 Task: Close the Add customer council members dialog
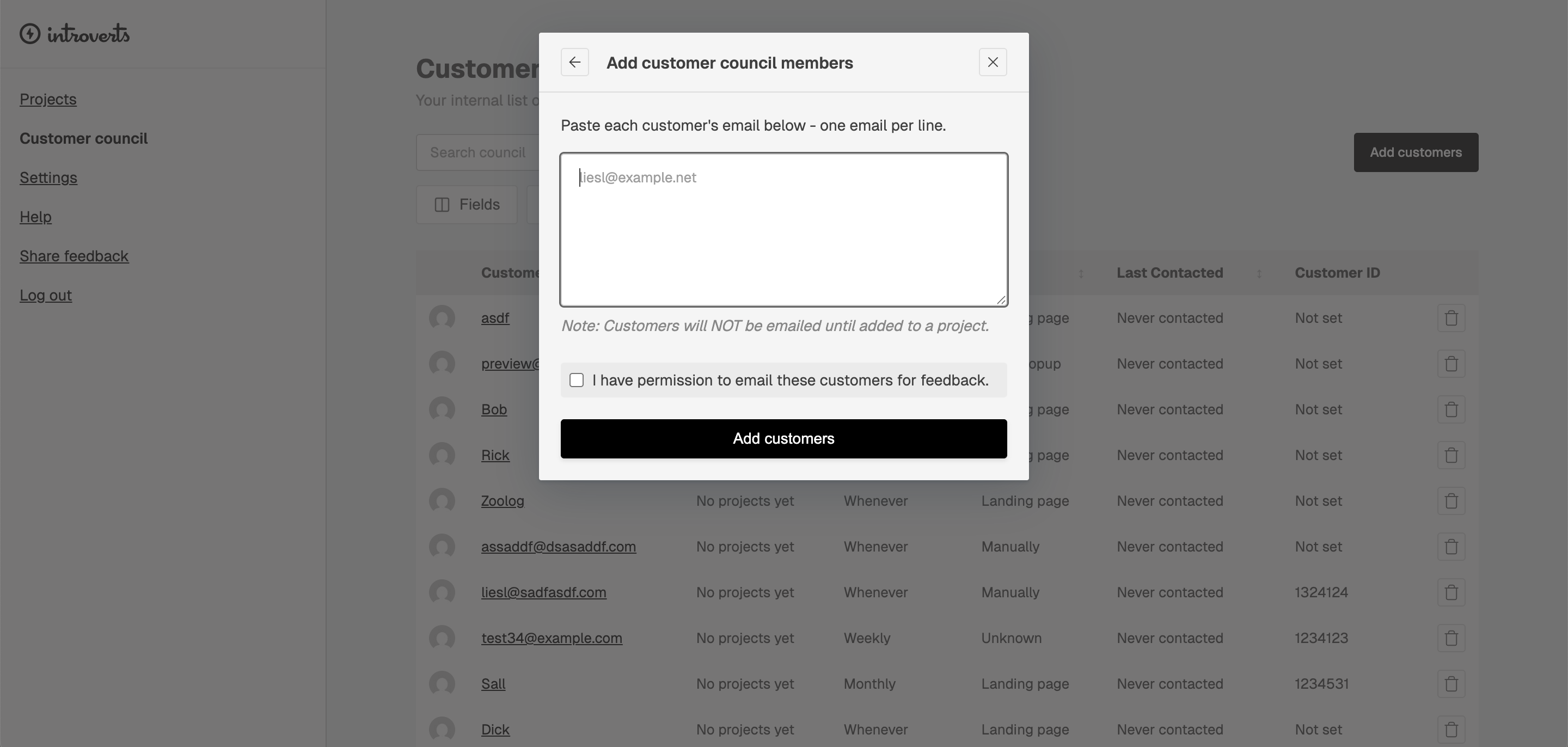992,62
